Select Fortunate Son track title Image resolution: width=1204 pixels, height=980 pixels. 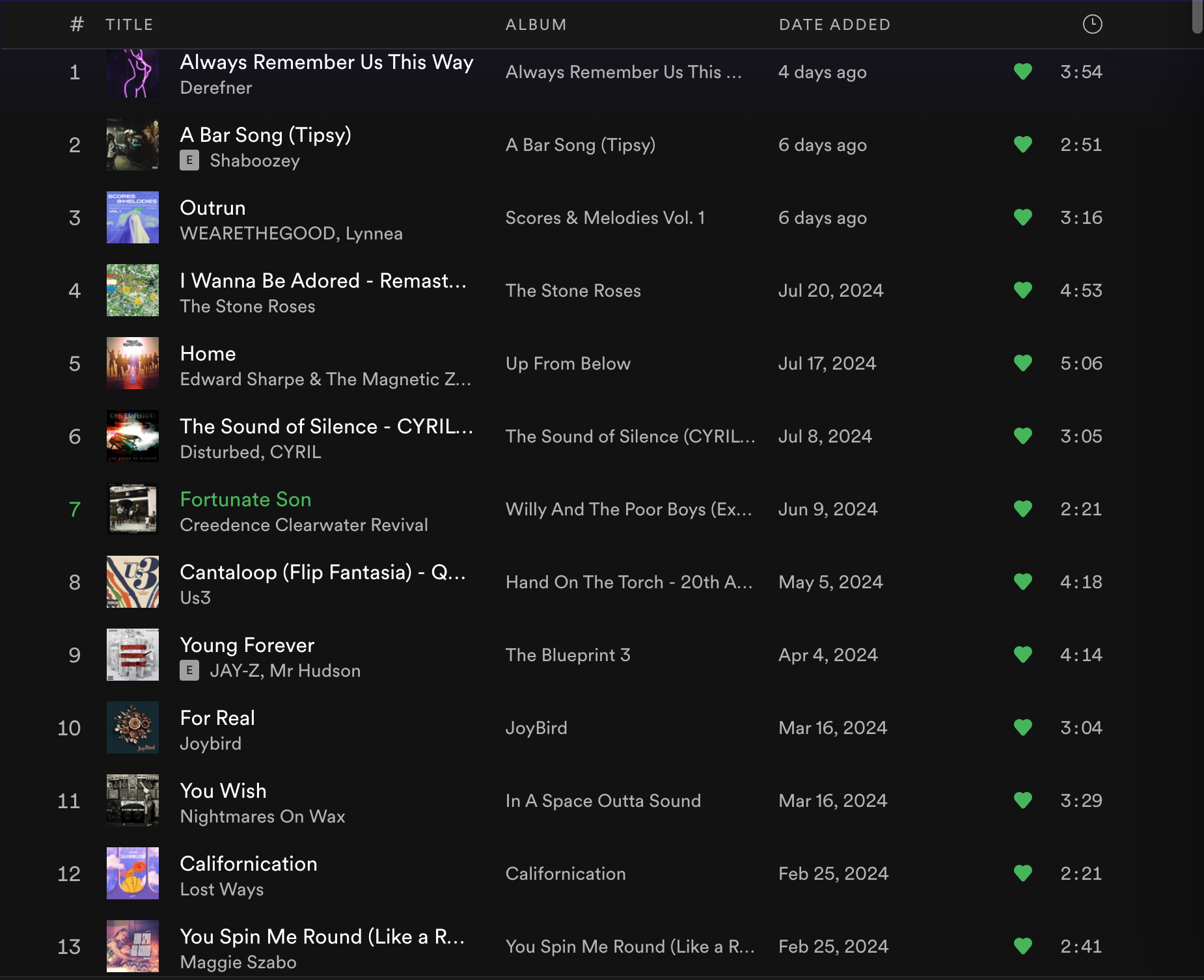click(245, 499)
